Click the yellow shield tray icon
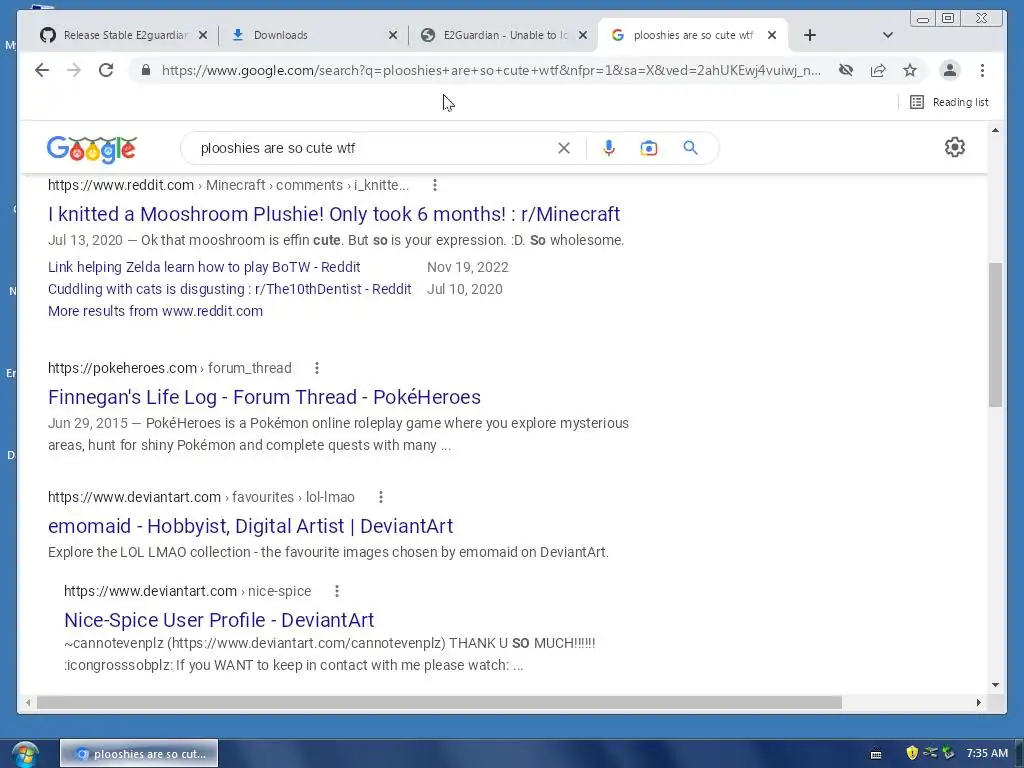The height and width of the screenshot is (768, 1024). coord(912,753)
